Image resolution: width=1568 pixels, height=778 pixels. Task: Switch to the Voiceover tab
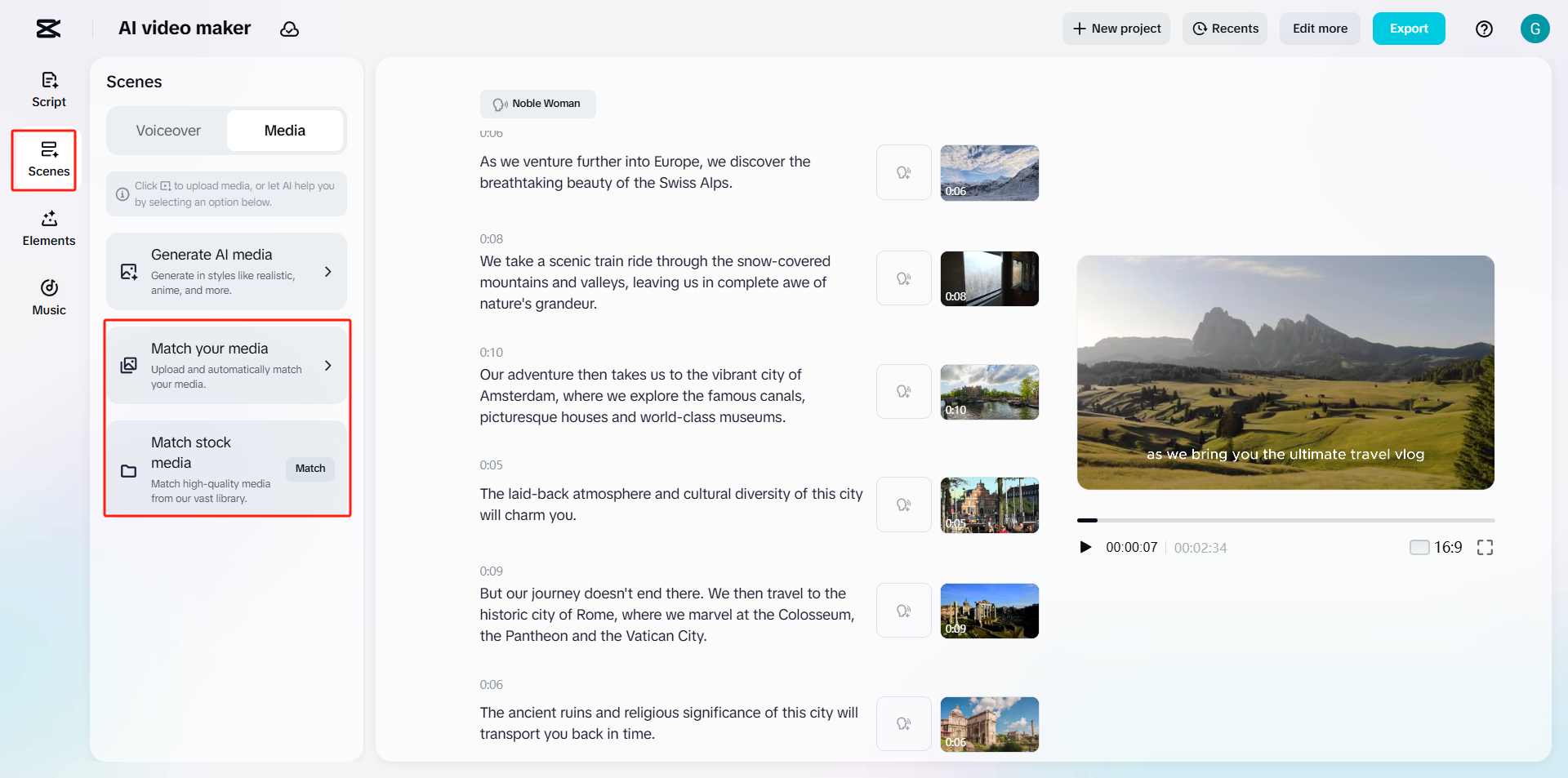point(168,131)
